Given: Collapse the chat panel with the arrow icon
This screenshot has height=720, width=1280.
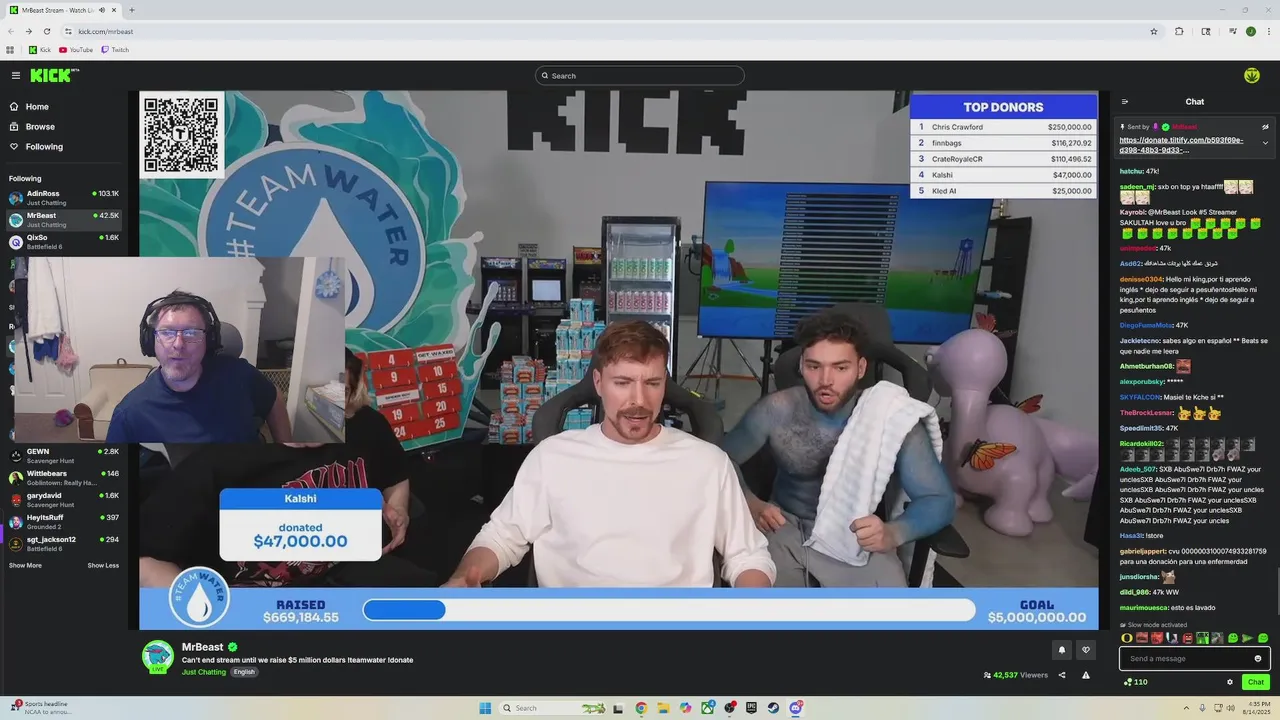Looking at the screenshot, I should point(1125,101).
